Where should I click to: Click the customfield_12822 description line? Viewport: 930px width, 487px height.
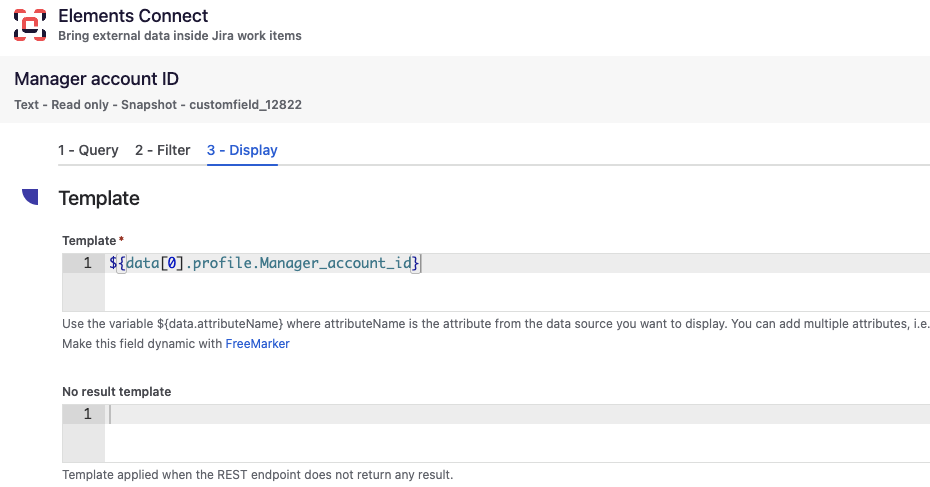pos(158,105)
